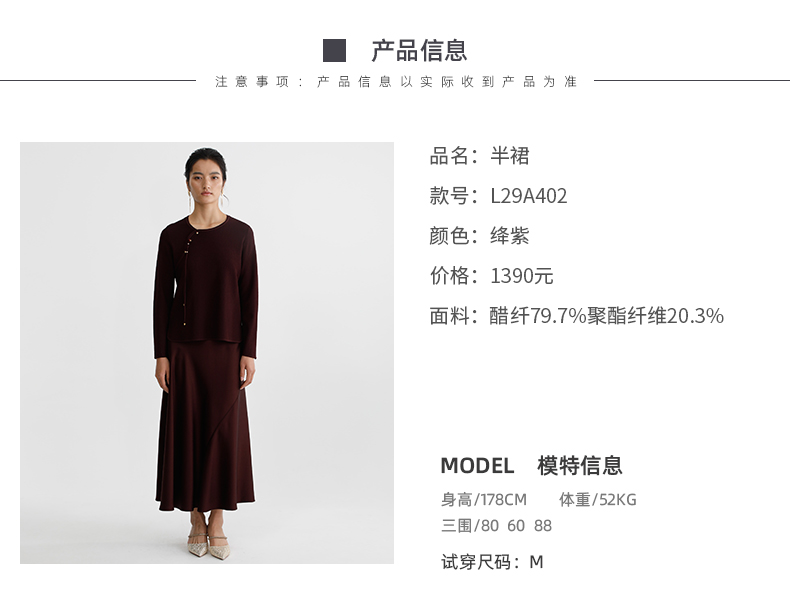
Task: Open the model photo of the maroon skirt
Action: [207, 353]
